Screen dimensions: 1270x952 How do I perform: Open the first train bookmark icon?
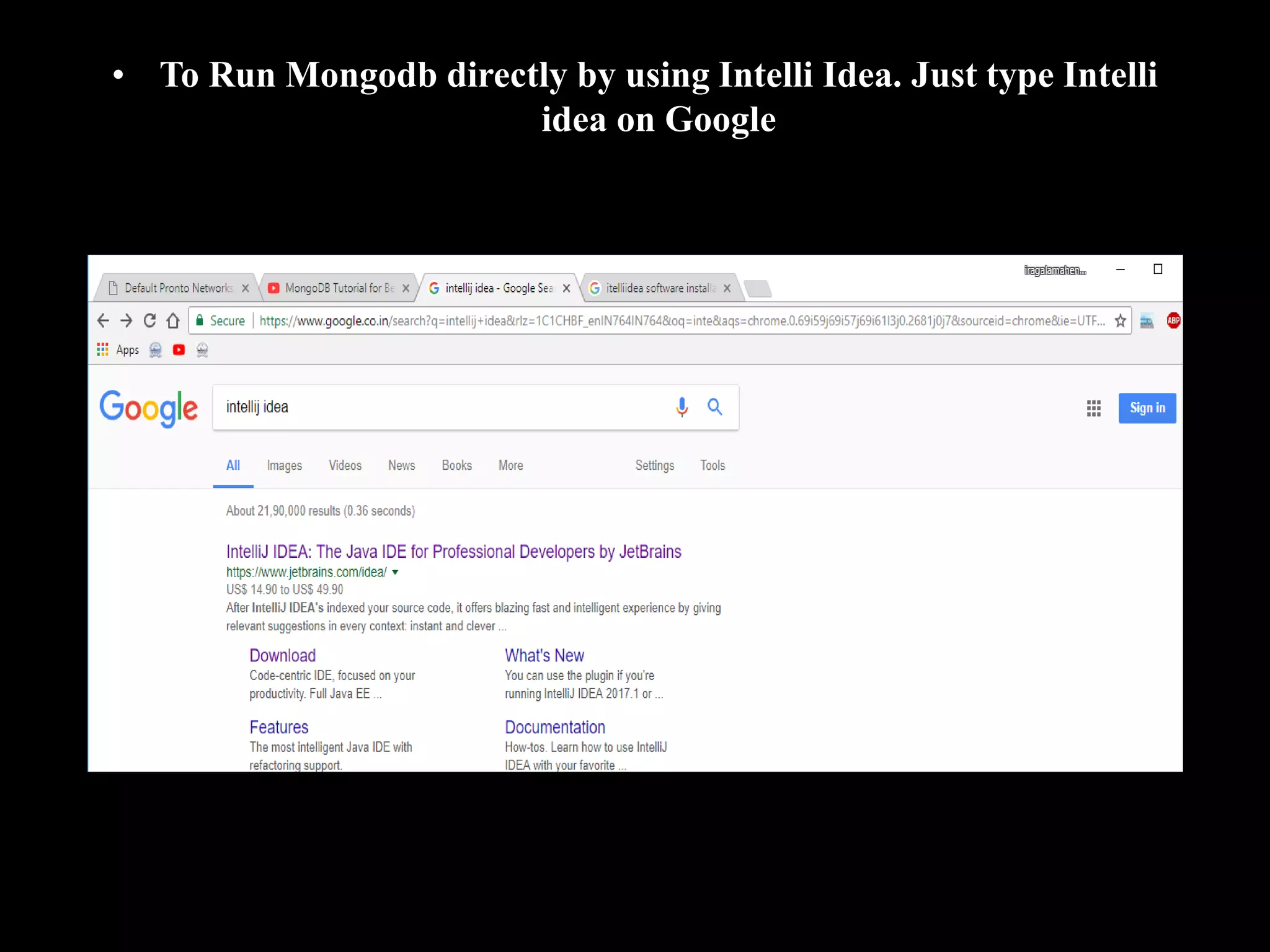(156, 350)
